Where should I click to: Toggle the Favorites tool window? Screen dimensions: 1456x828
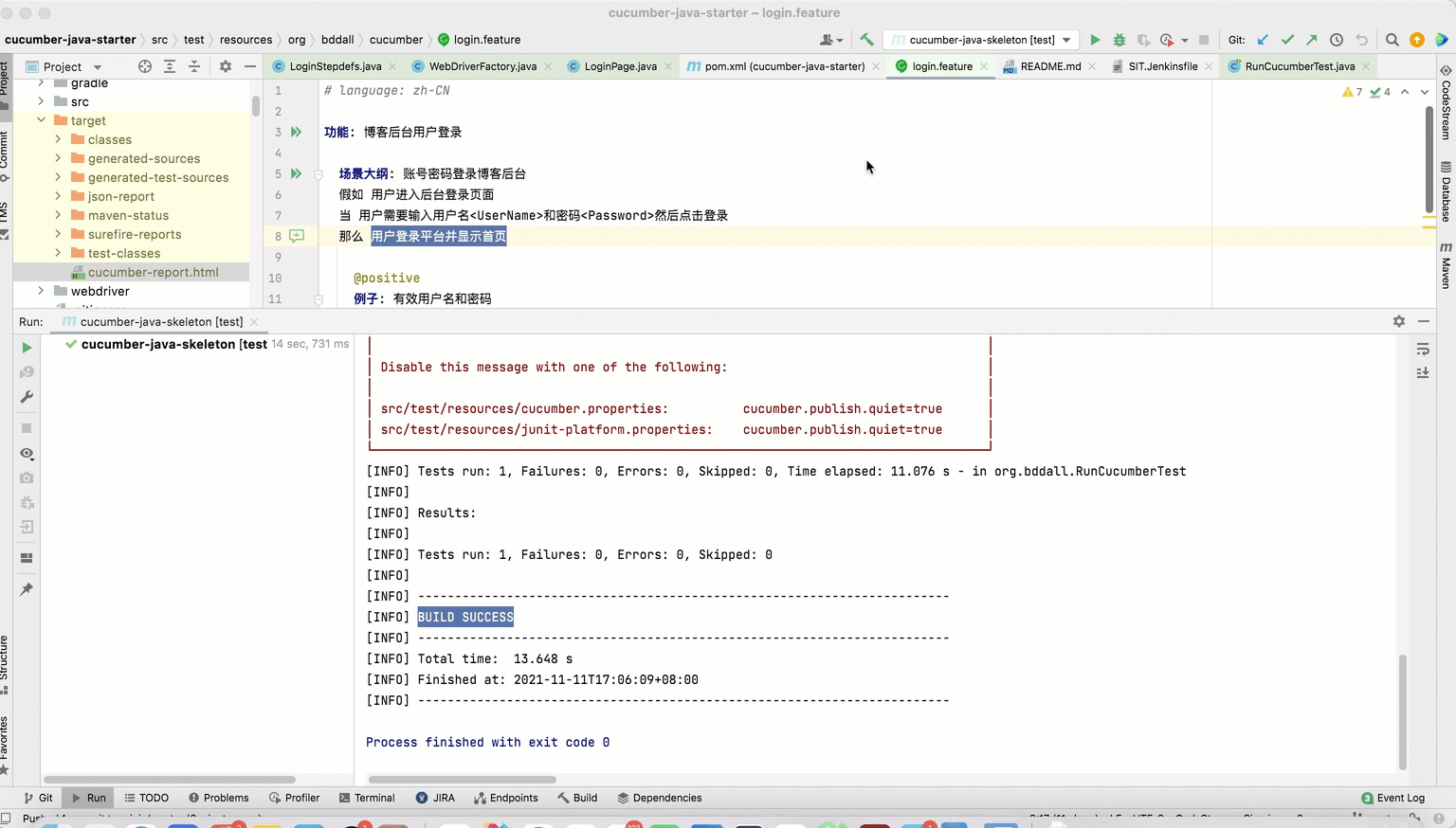5,746
